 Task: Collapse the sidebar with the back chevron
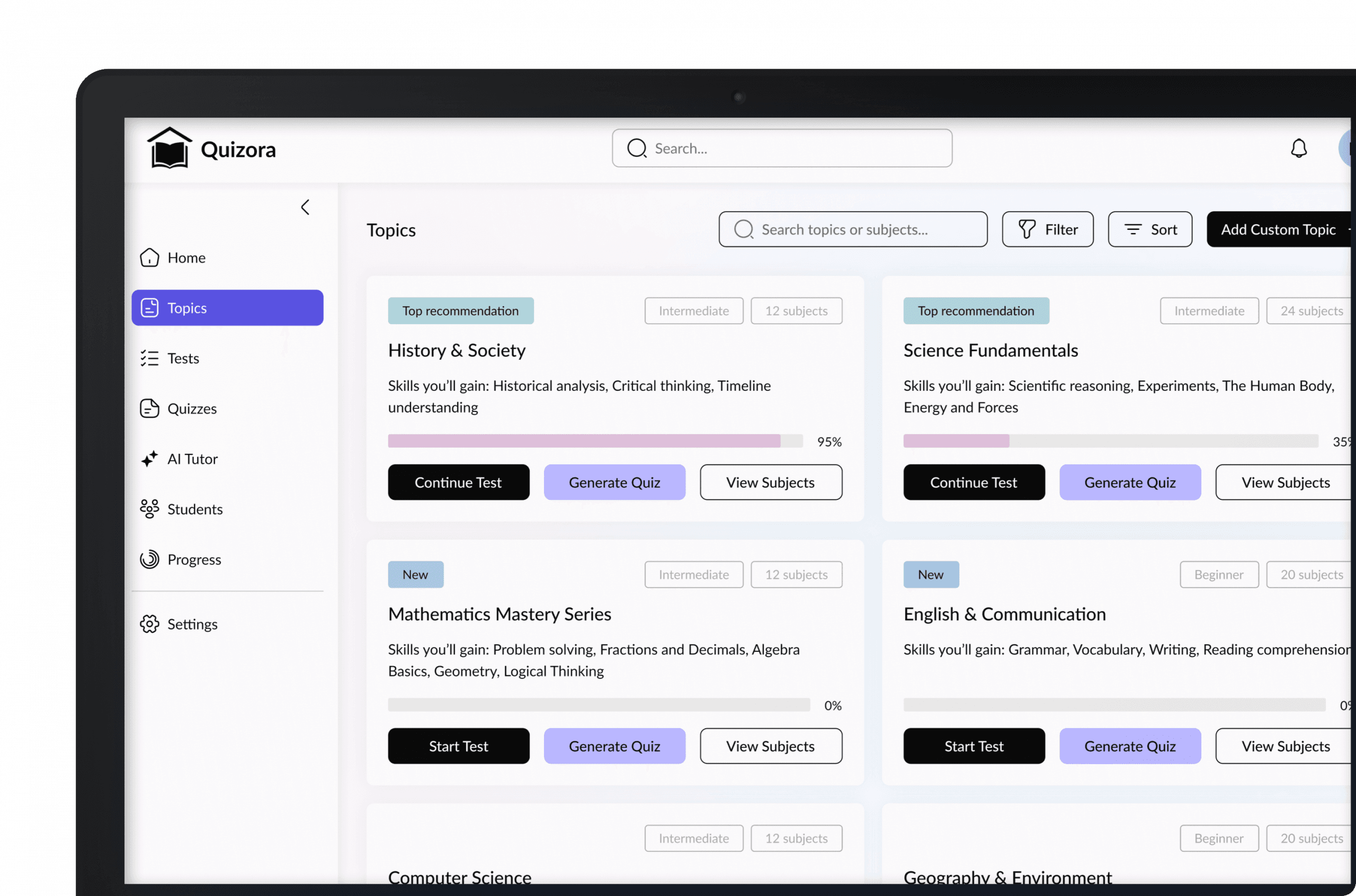point(305,207)
